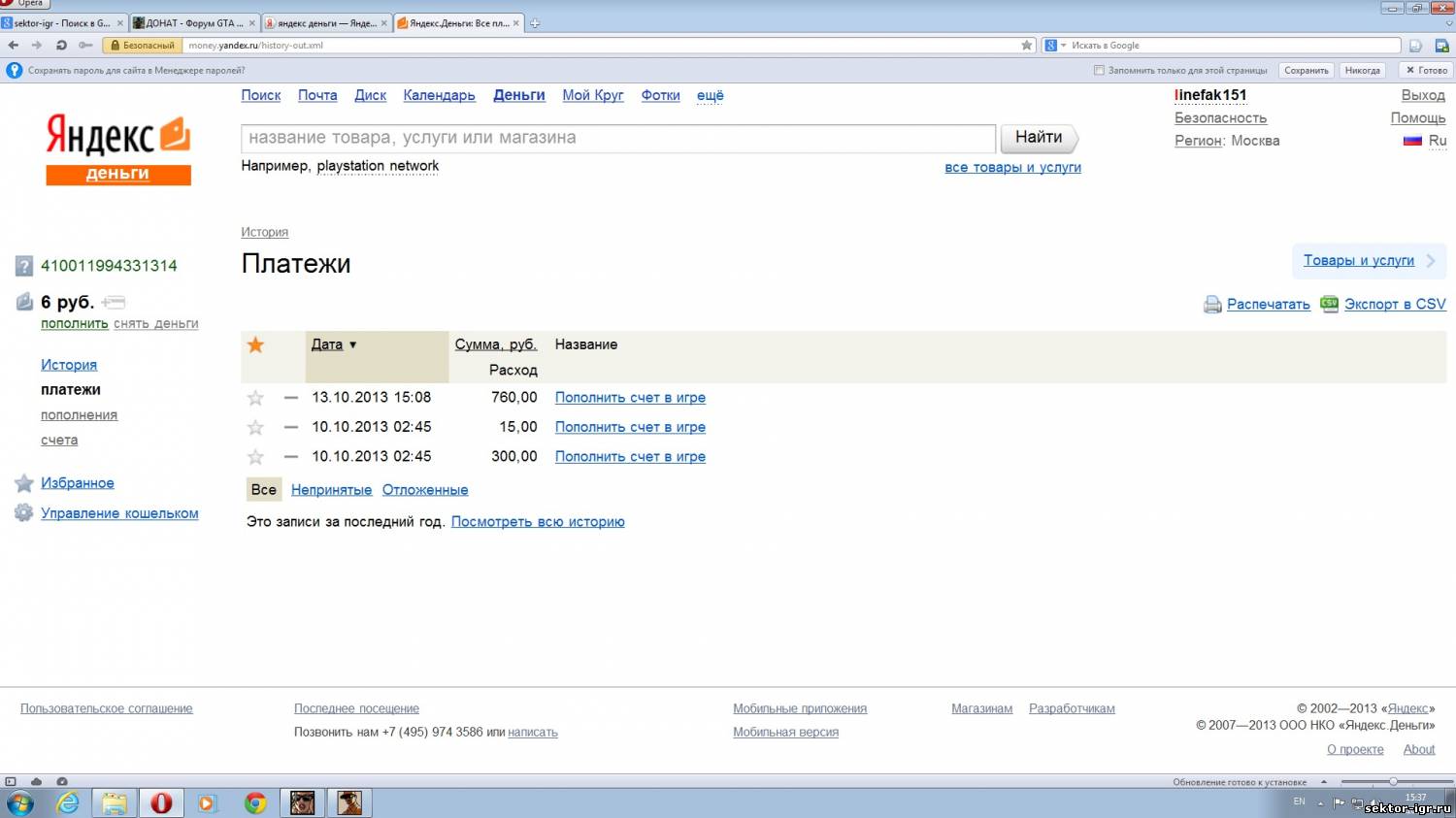This screenshot has height=818, width=1456.
Task: Go back with the browser back arrow
Action: pyautogui.click(x=13, y=45)
